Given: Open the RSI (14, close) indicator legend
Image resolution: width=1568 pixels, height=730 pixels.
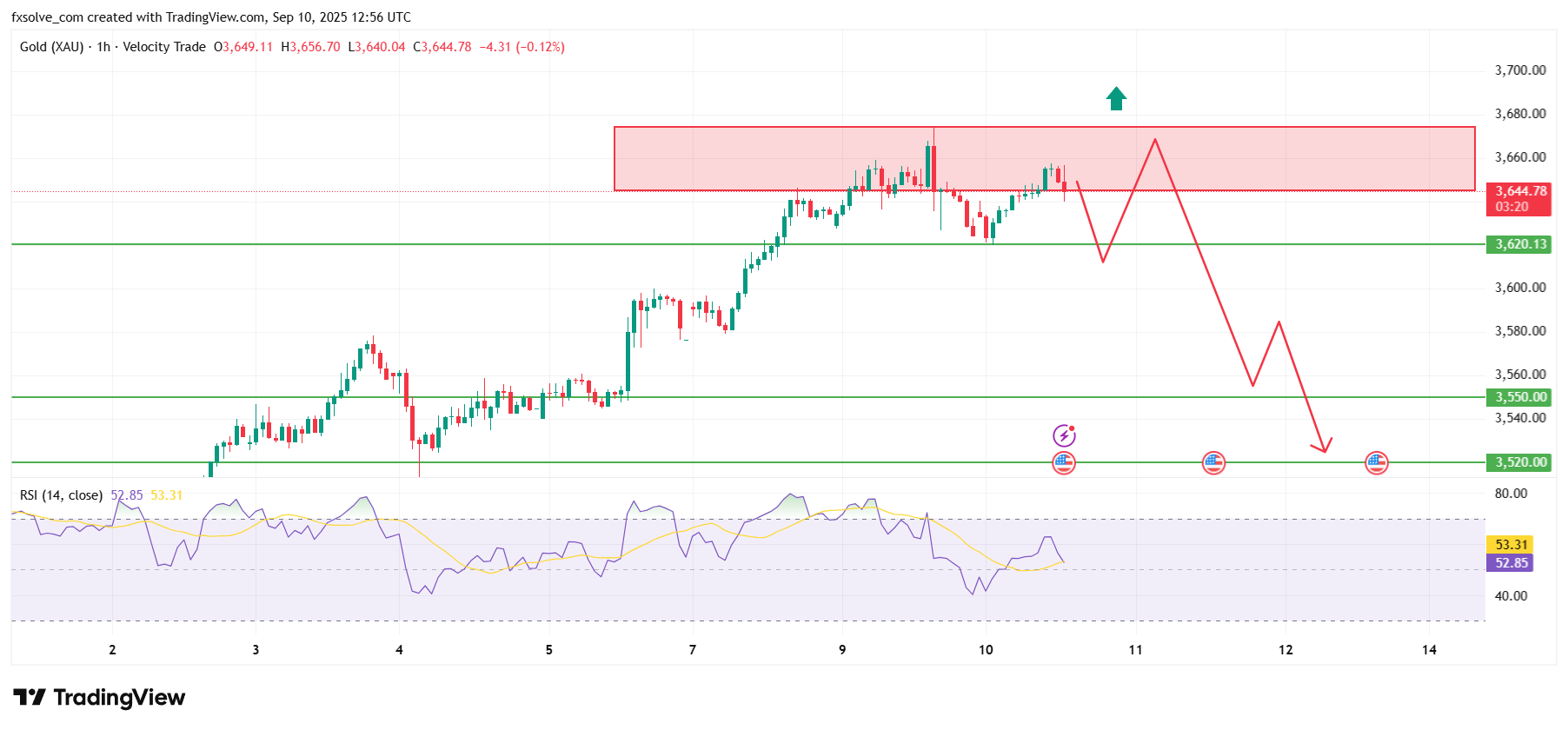Looking at the screenshot, I should pos(61,495).
